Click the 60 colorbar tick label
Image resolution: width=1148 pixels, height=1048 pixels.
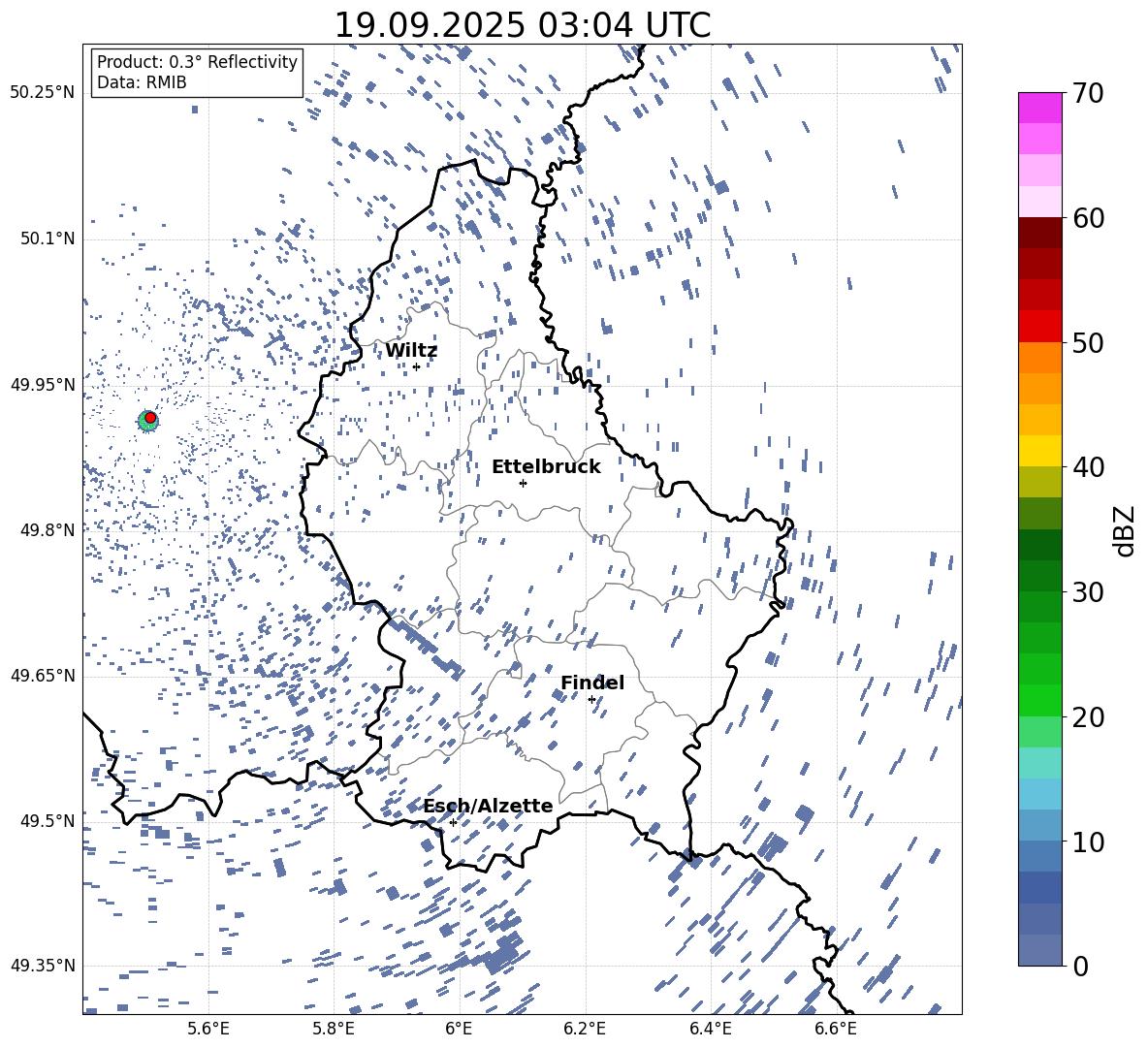[x=1088, y=218]
